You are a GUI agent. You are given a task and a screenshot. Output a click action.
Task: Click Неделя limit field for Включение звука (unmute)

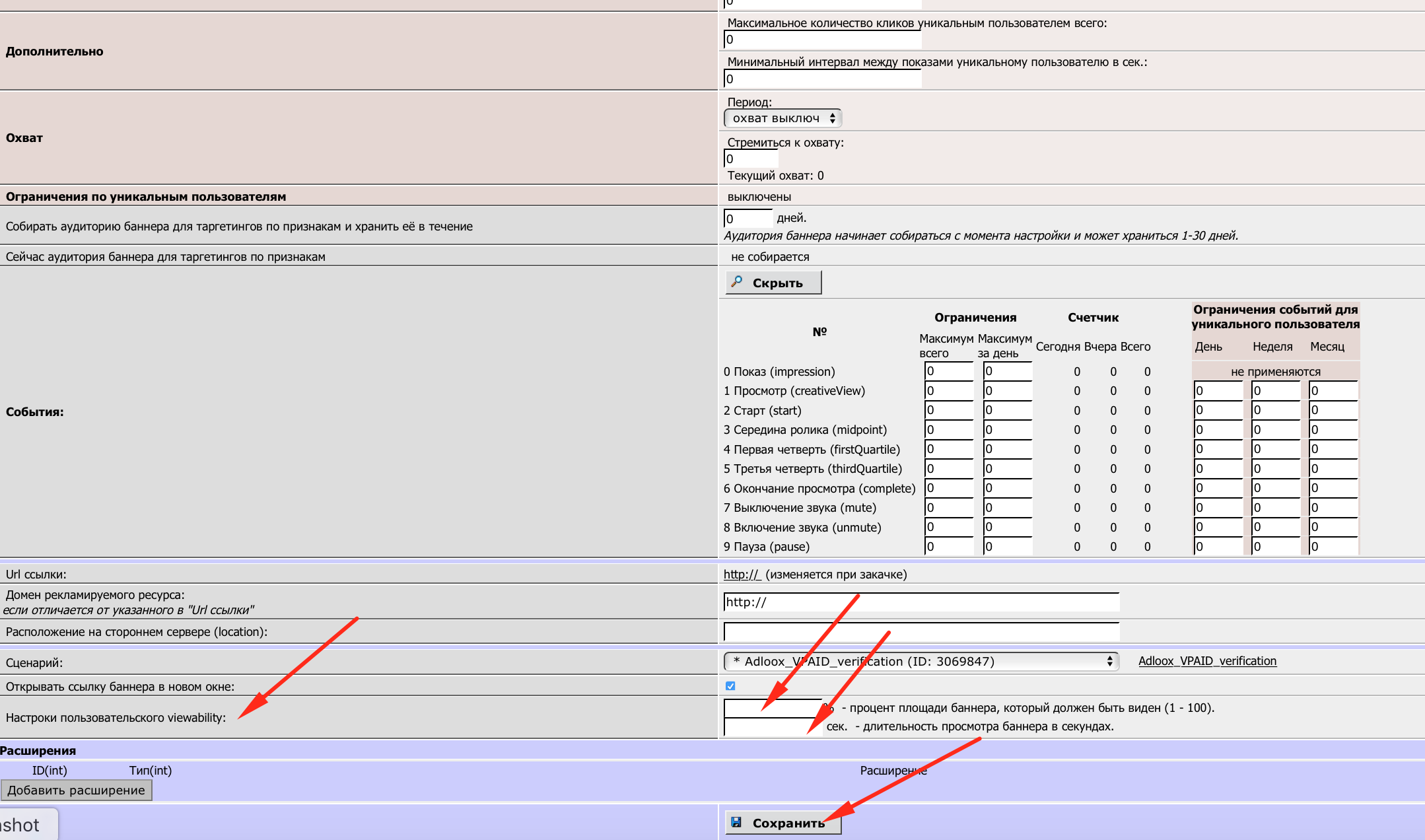[1276, 527]
